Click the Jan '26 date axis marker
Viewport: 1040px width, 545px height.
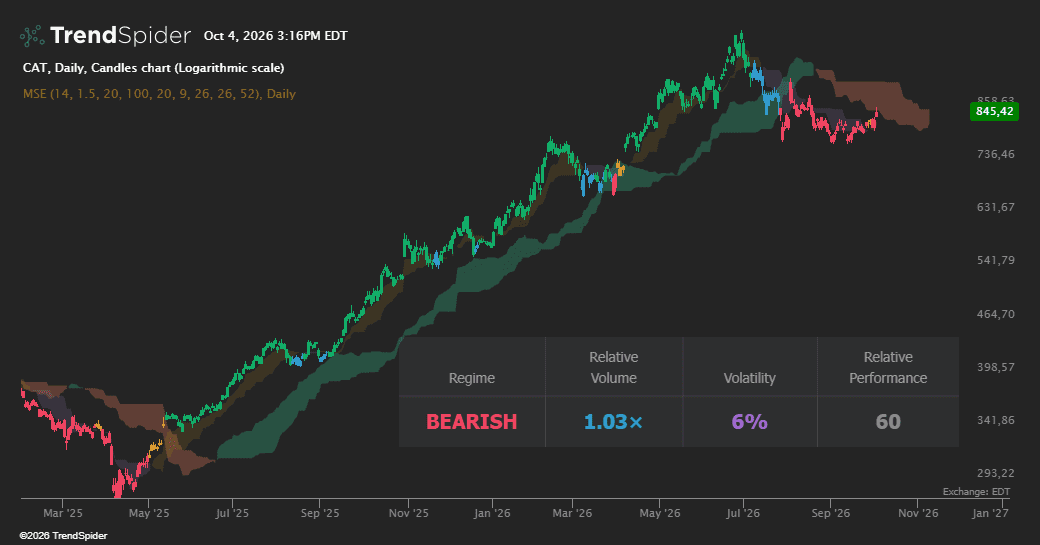(x=492, y=513)
